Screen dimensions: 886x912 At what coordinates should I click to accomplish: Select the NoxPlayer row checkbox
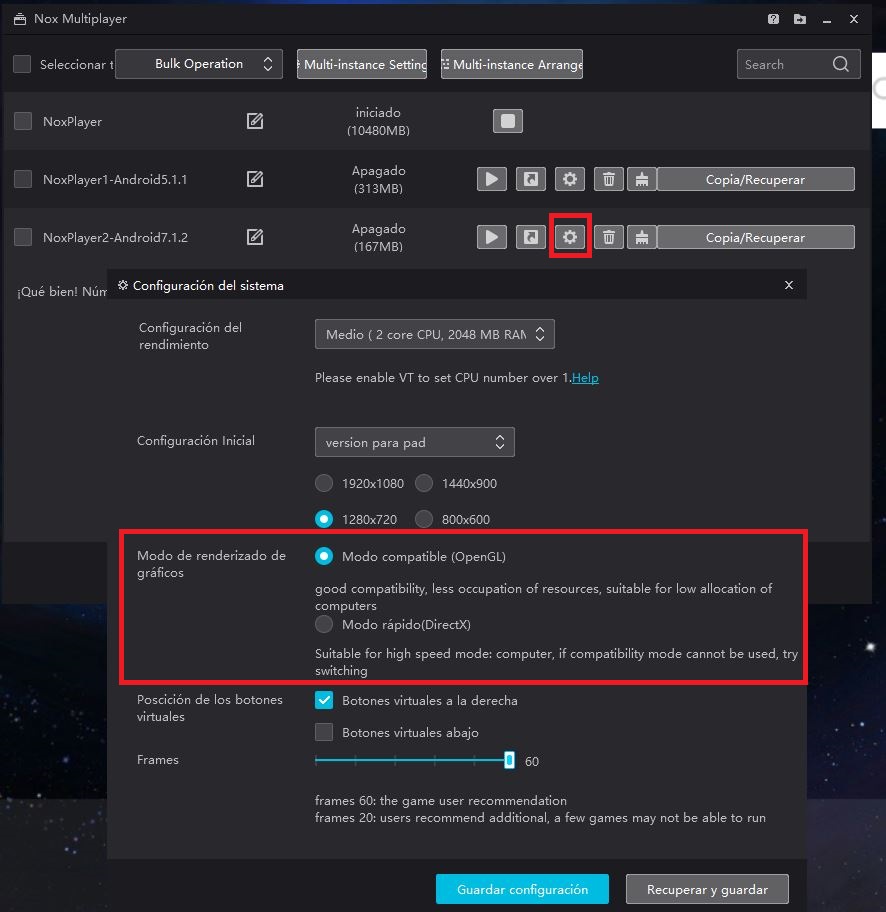click(23, 121)
